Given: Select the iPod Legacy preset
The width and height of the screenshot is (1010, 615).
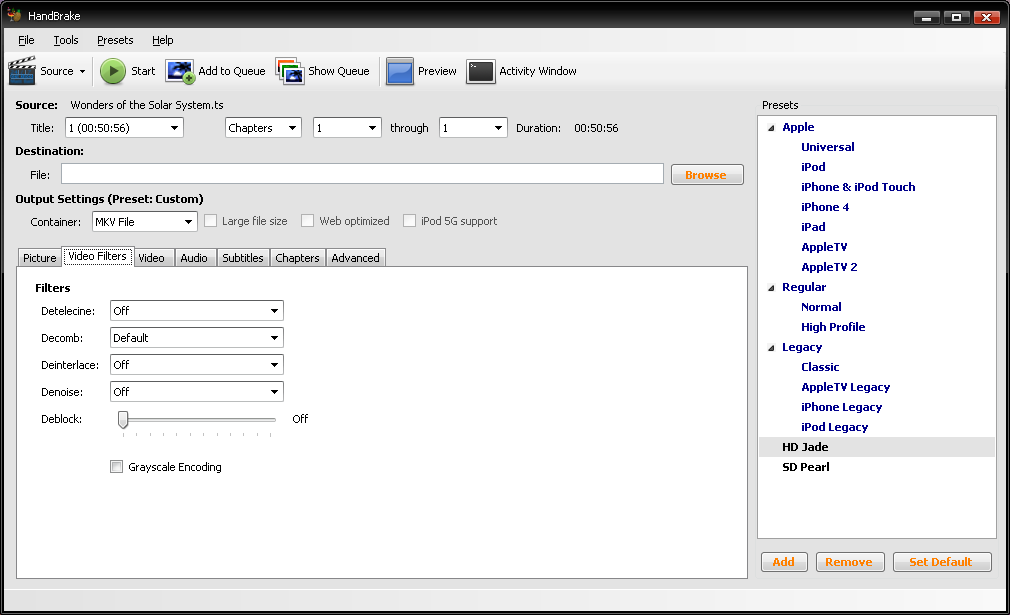Looking at the screenshot, I should 834,426.
